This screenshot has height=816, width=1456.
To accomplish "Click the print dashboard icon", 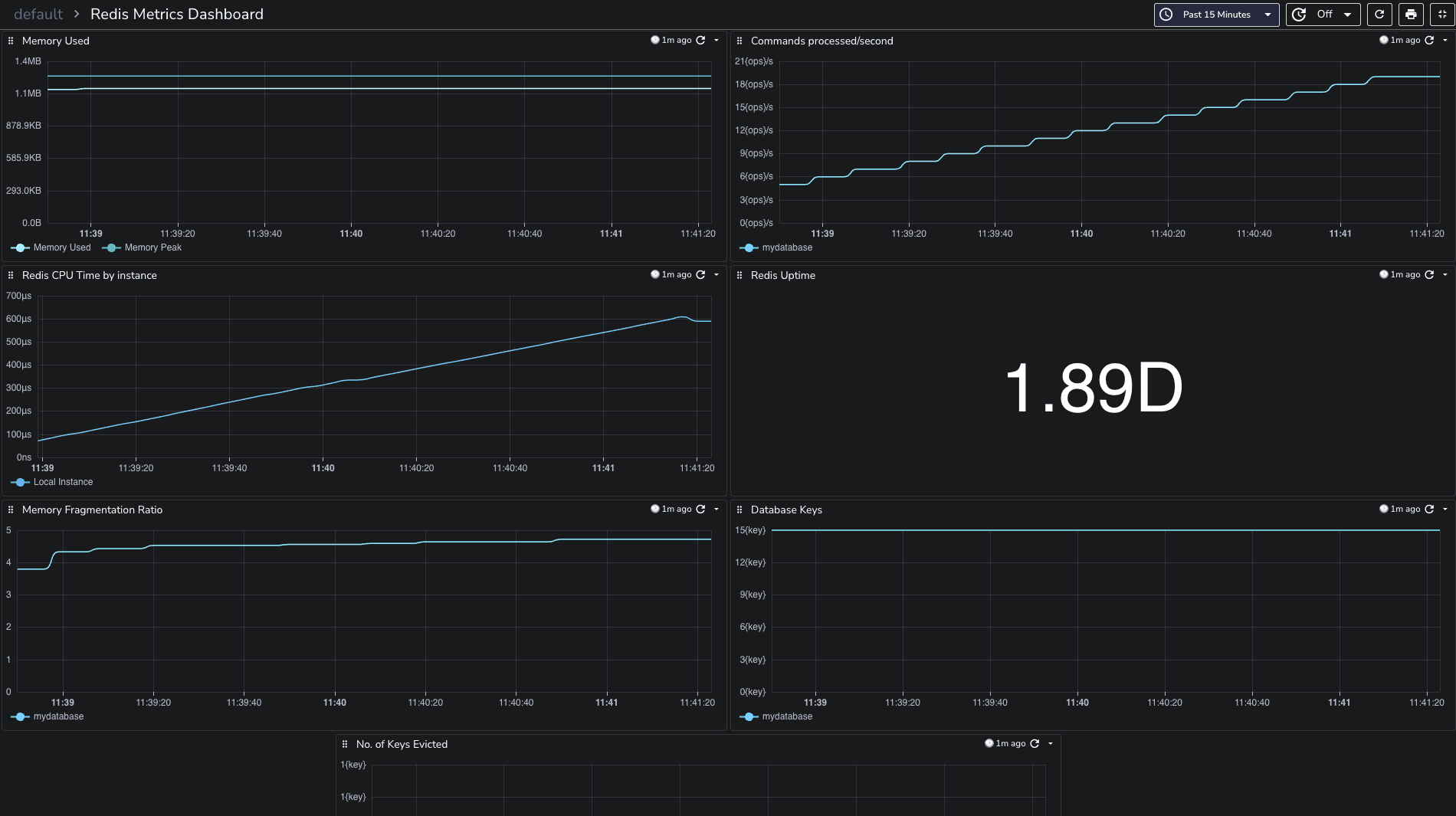I will (x=1411, y=15).
